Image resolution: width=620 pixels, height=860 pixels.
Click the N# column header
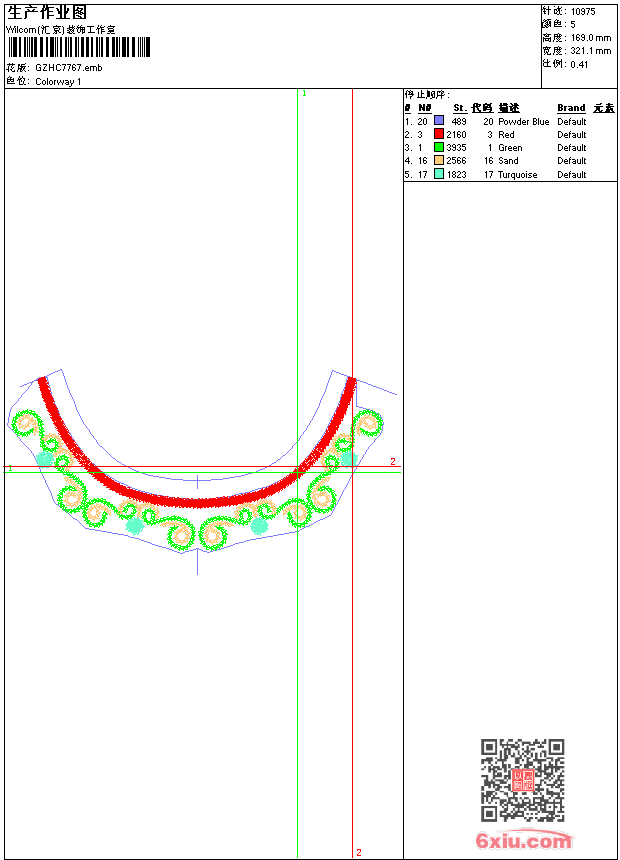click(x=425, y=108)
